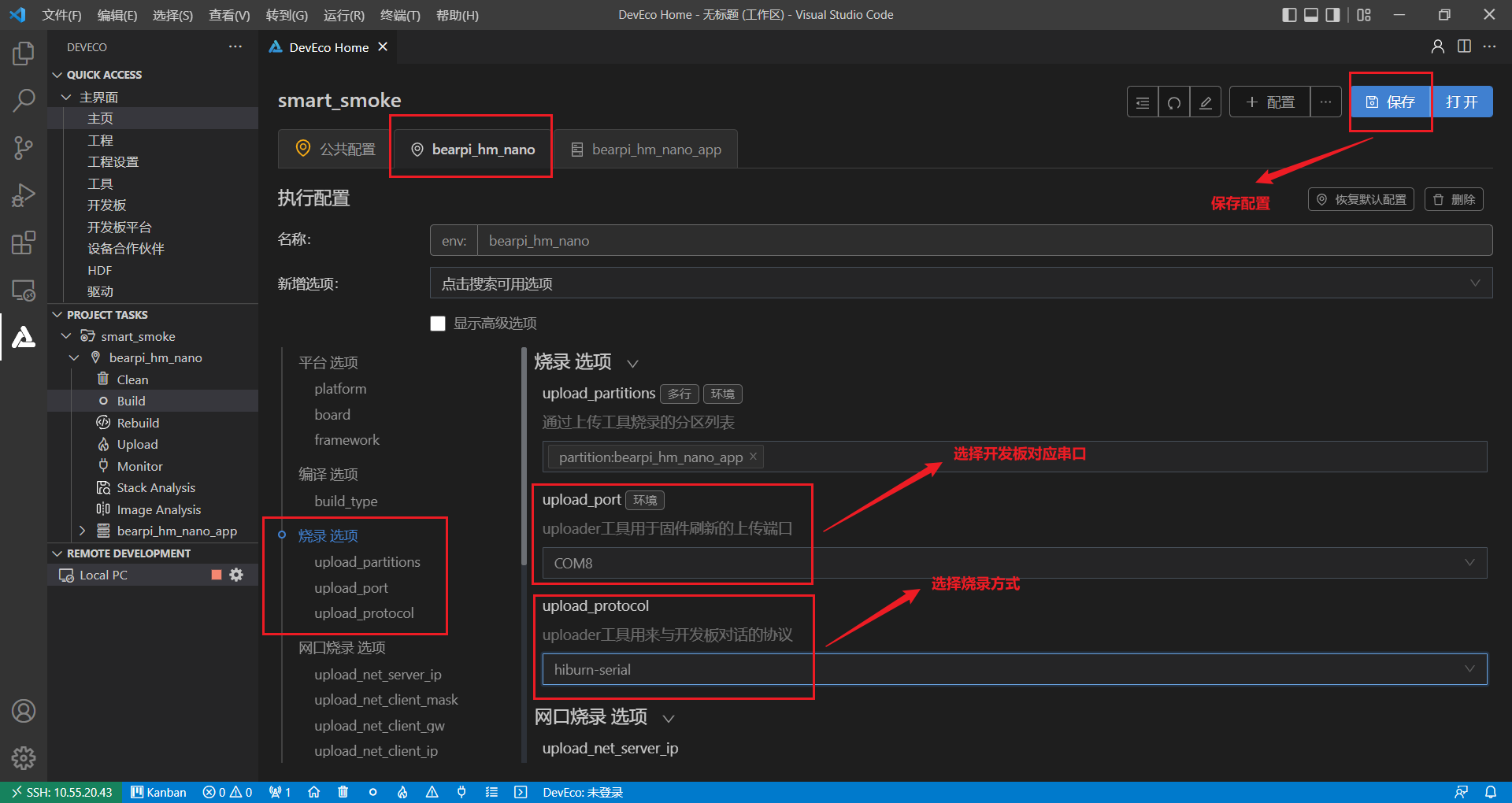The width and height of the screenshot is (1512, 803).
Task: Toggle the bottom panel layout icon
Action: pos(1311,15)
